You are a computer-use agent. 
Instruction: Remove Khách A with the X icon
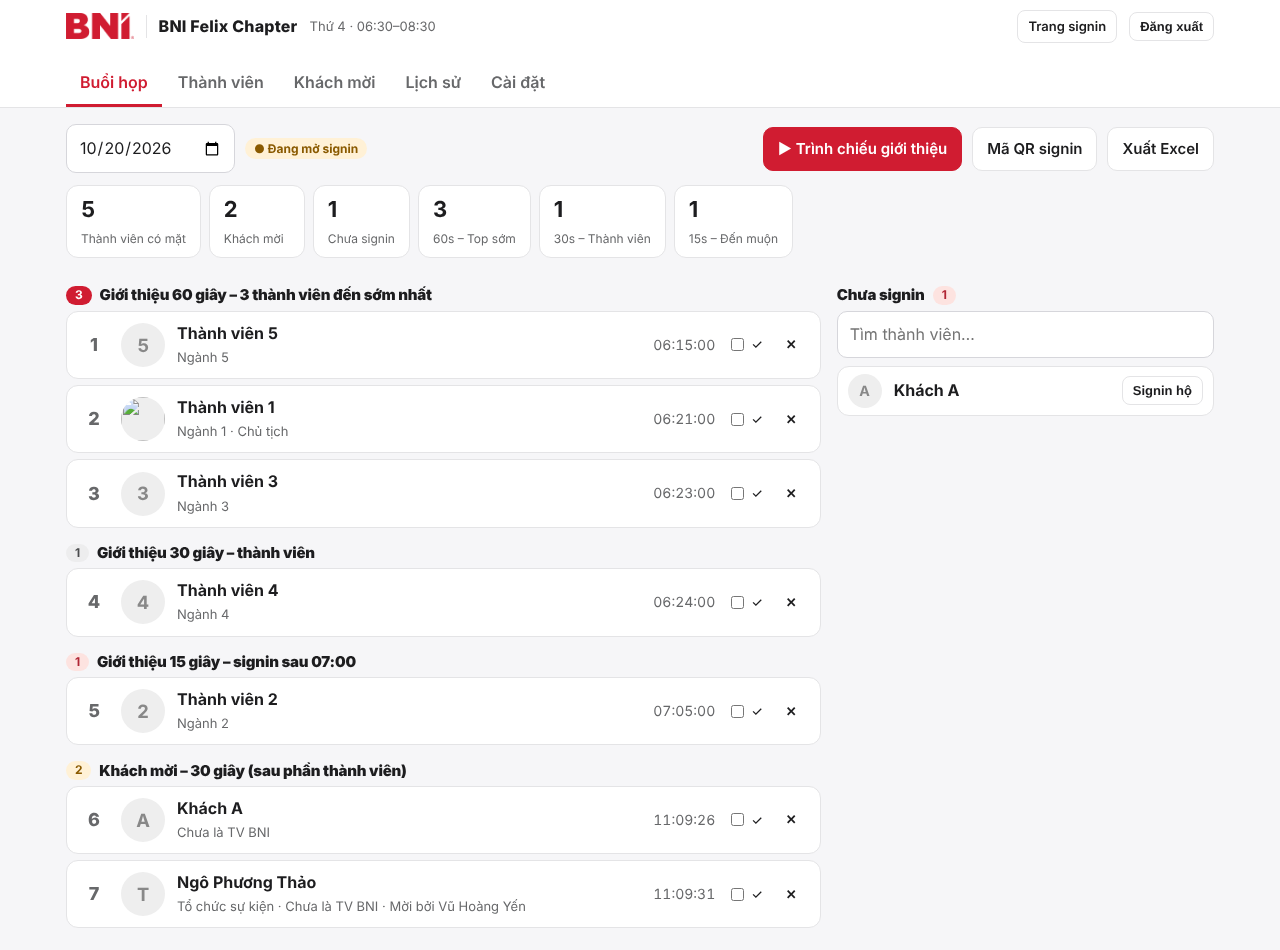(791, 820)
